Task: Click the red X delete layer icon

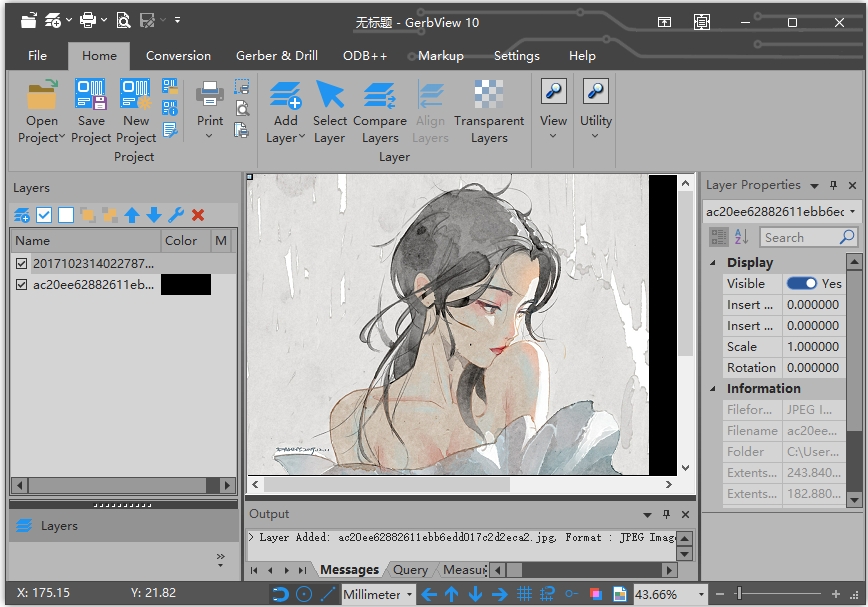Action: [x=198, y=215]
